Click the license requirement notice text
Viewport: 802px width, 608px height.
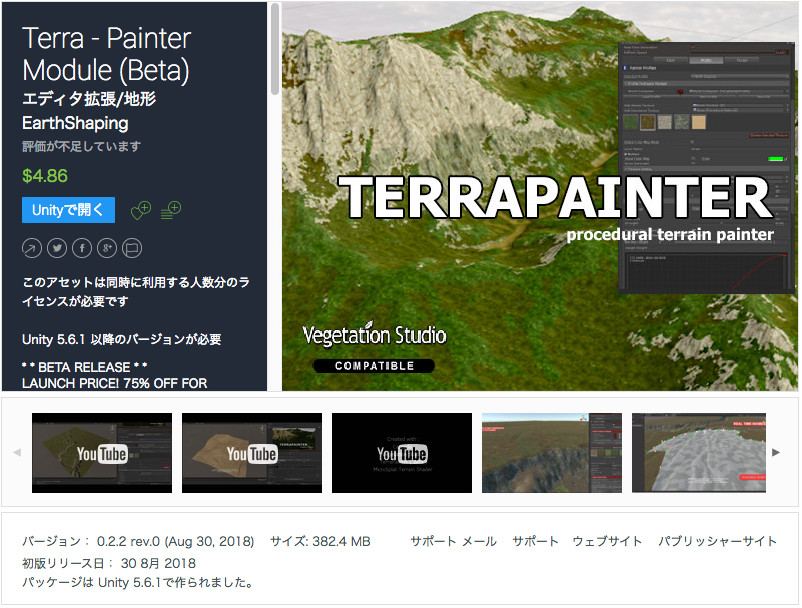(x=136, y=292)
